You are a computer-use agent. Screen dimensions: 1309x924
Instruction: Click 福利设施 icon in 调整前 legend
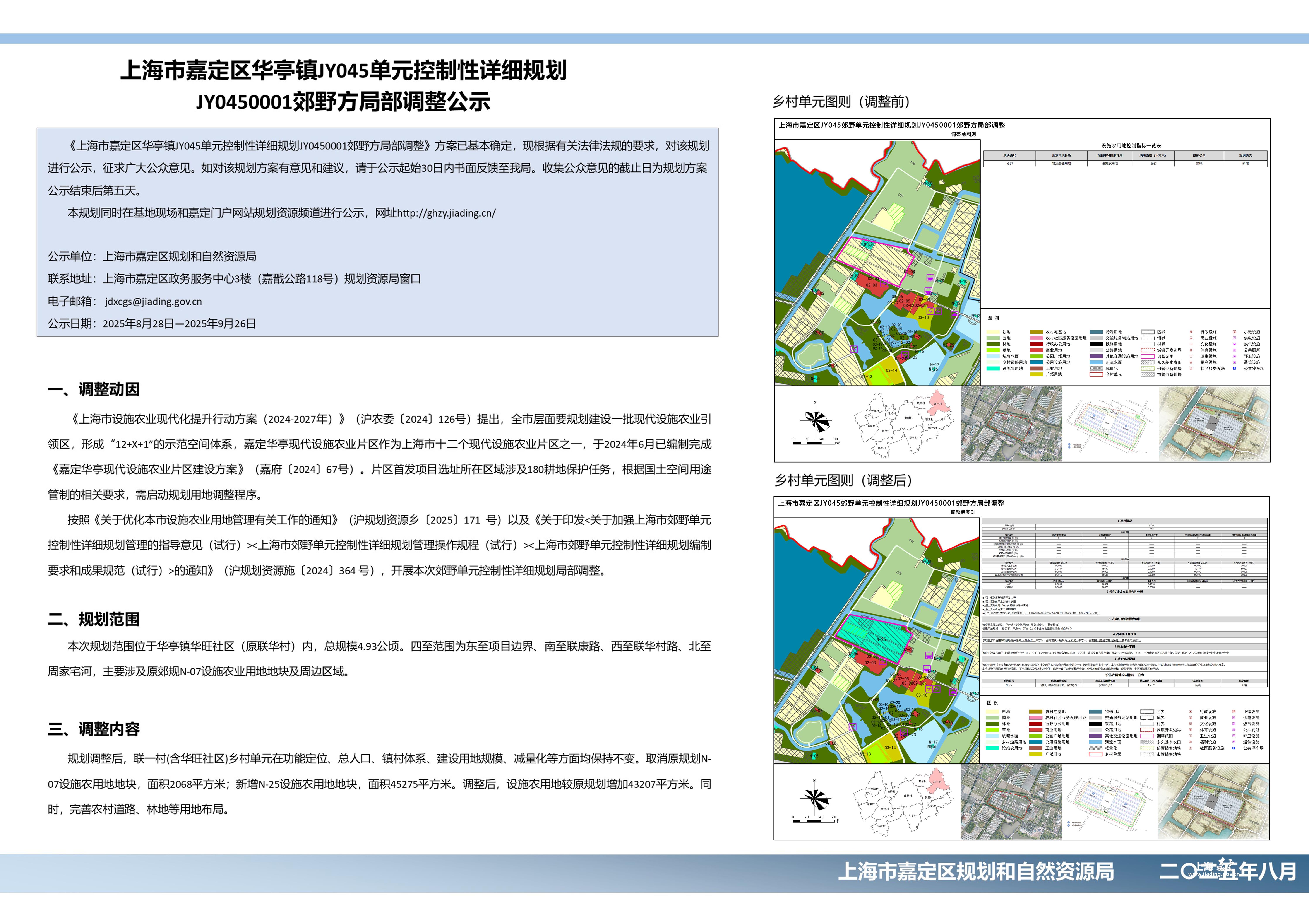[1191, 362]
